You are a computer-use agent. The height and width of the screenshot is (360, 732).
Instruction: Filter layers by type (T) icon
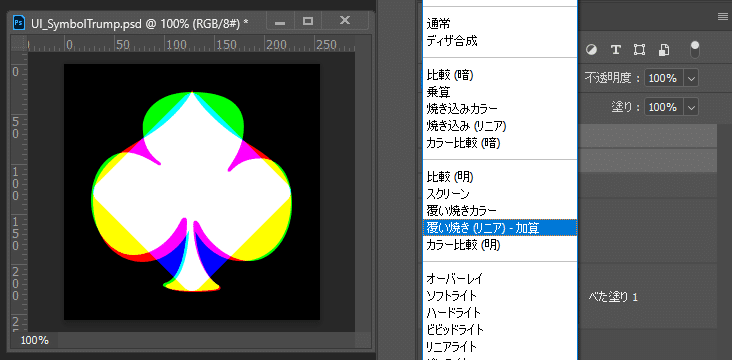(616, 50)
